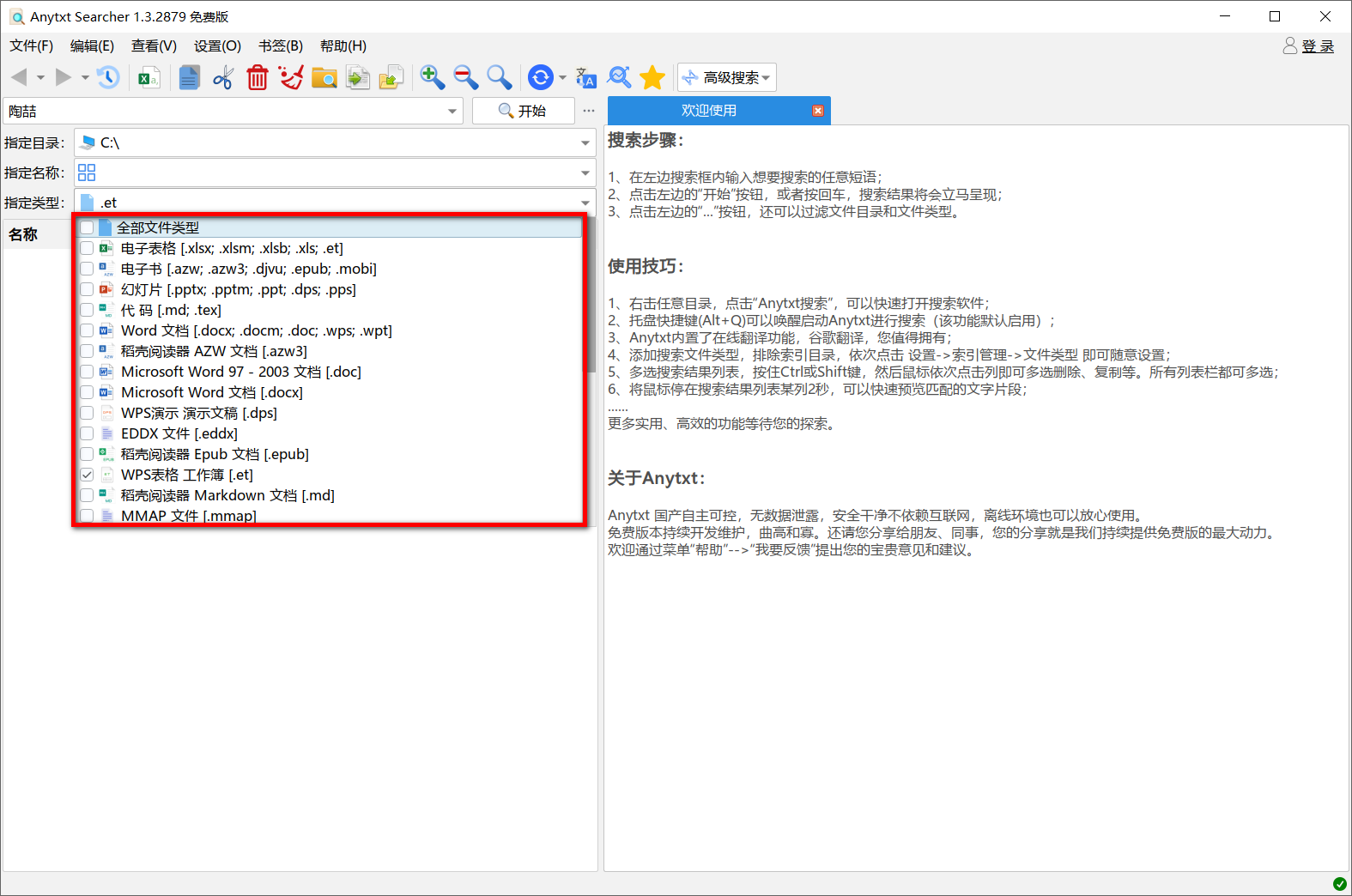Open the 高级搜索 dropdown

click(726, 77)
